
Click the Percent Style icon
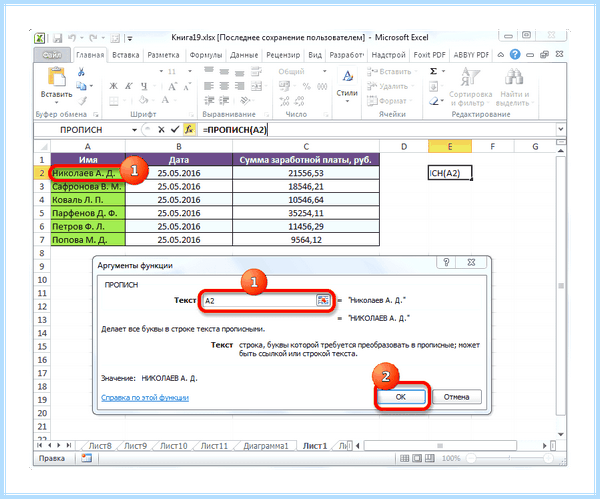(306, 86)
